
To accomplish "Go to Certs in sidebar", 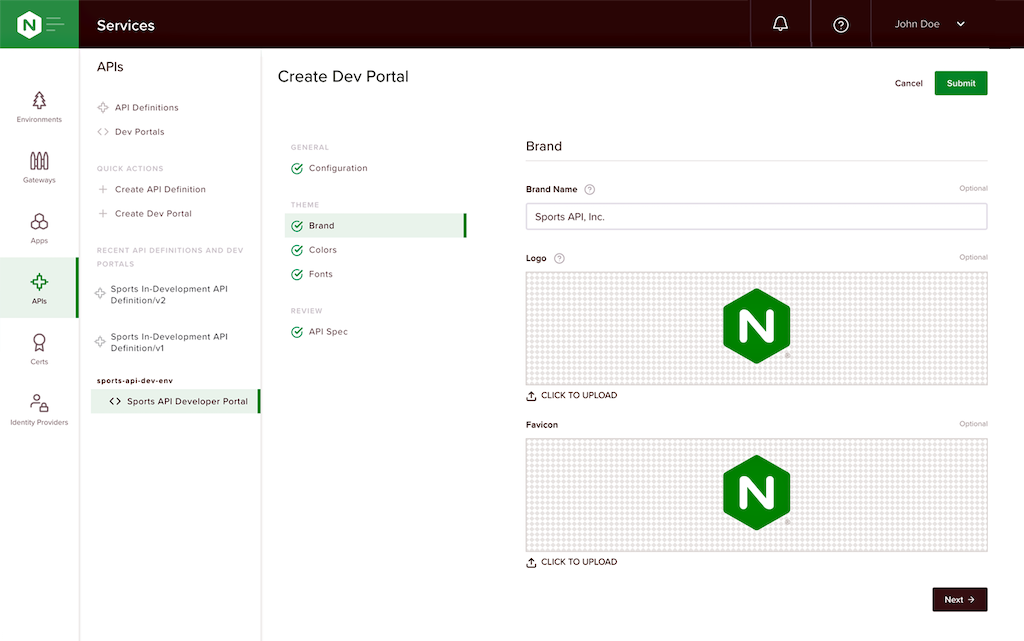I will [39, 349].
